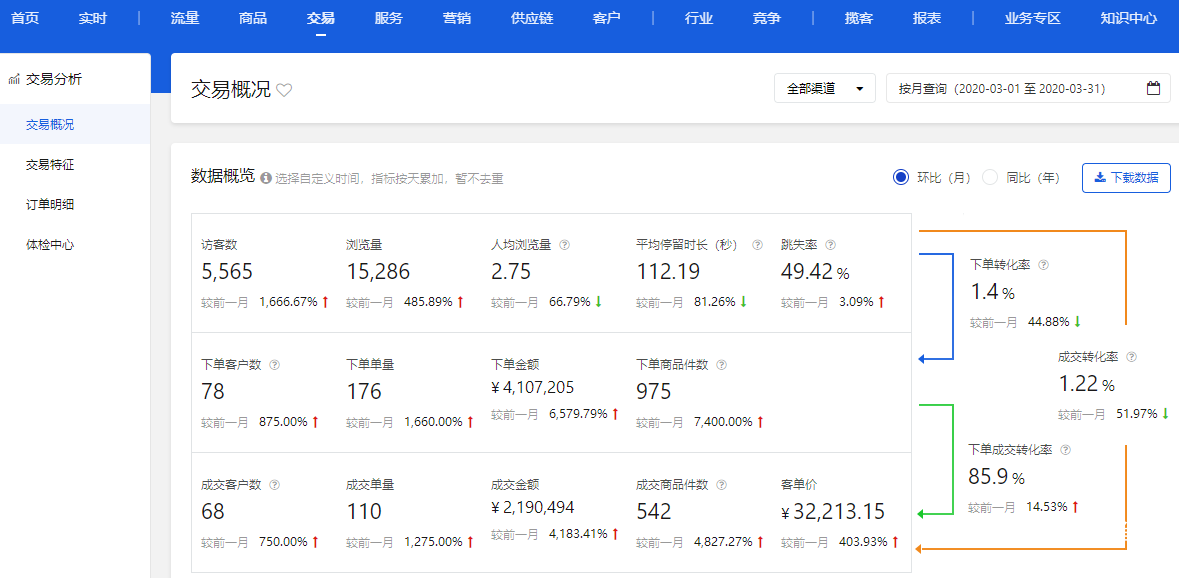
Task: Click the 下载数据 download button
Action: point(1126,178)
